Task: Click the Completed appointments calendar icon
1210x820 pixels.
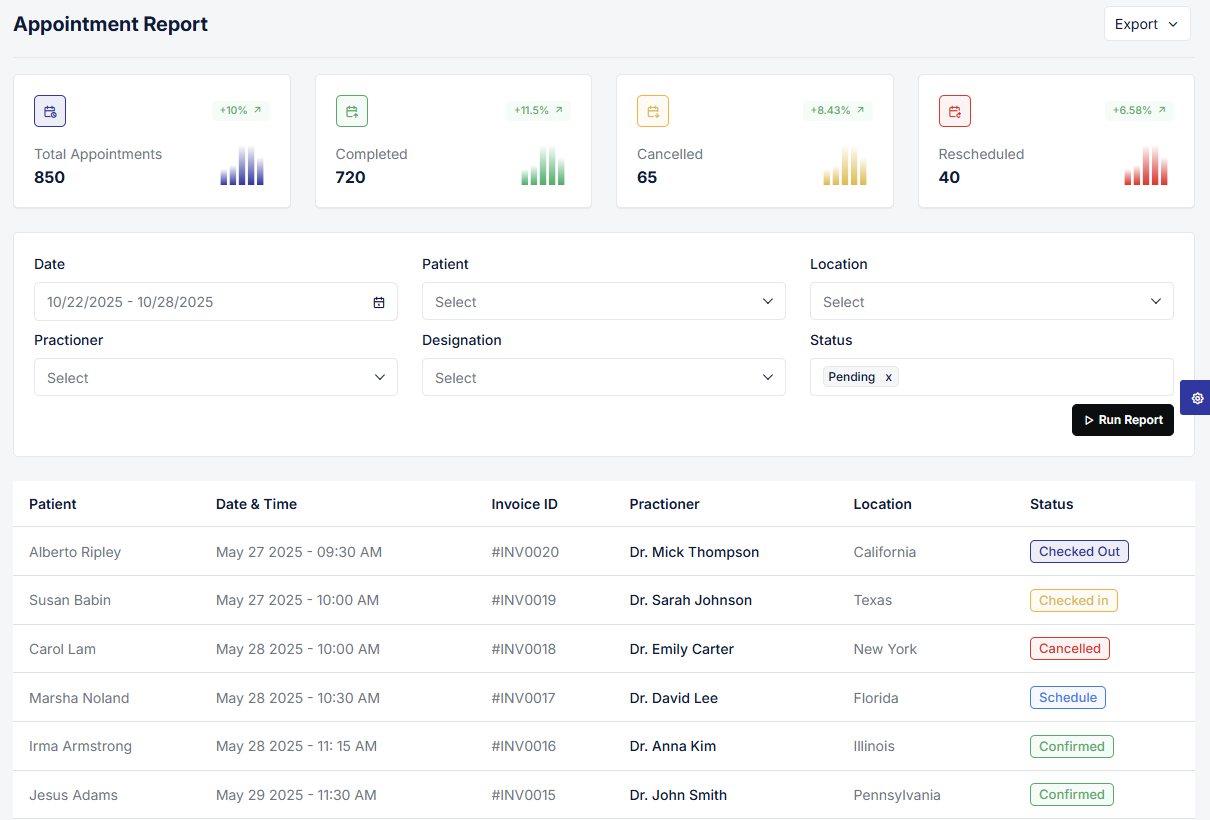Action: pos(352,111)
